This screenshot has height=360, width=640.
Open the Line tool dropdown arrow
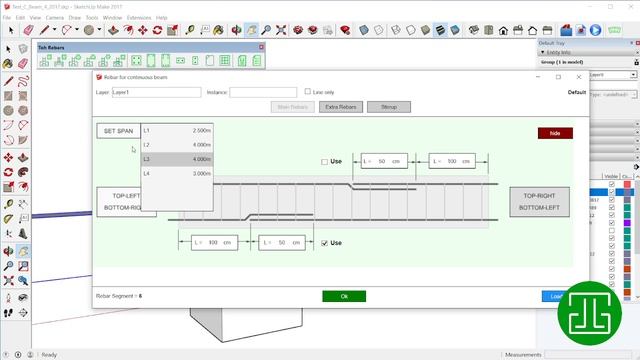pyautogui.click(x=54, y=30)
